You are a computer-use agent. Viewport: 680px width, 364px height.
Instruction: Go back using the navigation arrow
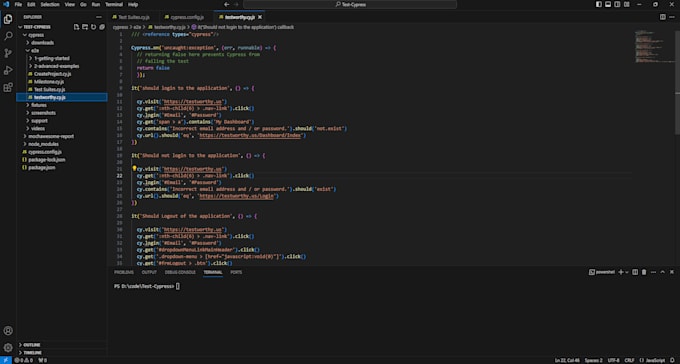tap(226, 4)
